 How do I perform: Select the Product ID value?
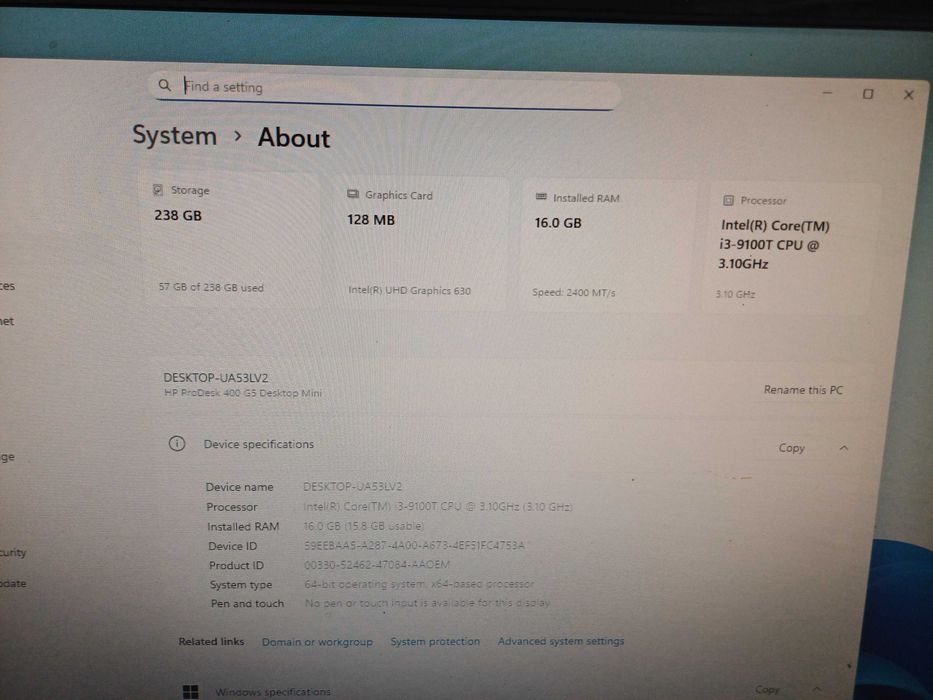point(377,564)
